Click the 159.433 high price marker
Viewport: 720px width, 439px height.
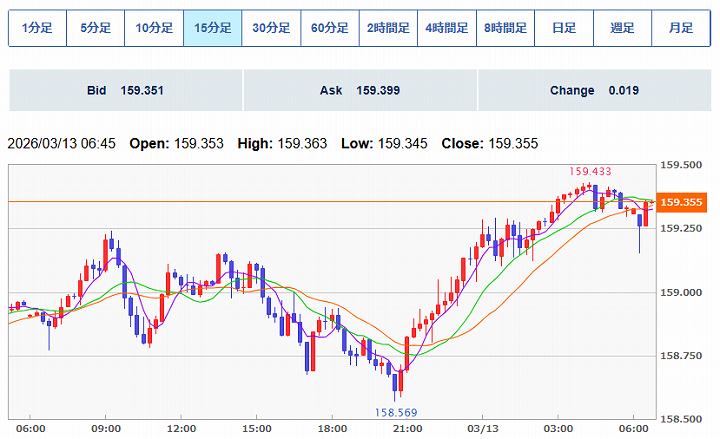590,172
